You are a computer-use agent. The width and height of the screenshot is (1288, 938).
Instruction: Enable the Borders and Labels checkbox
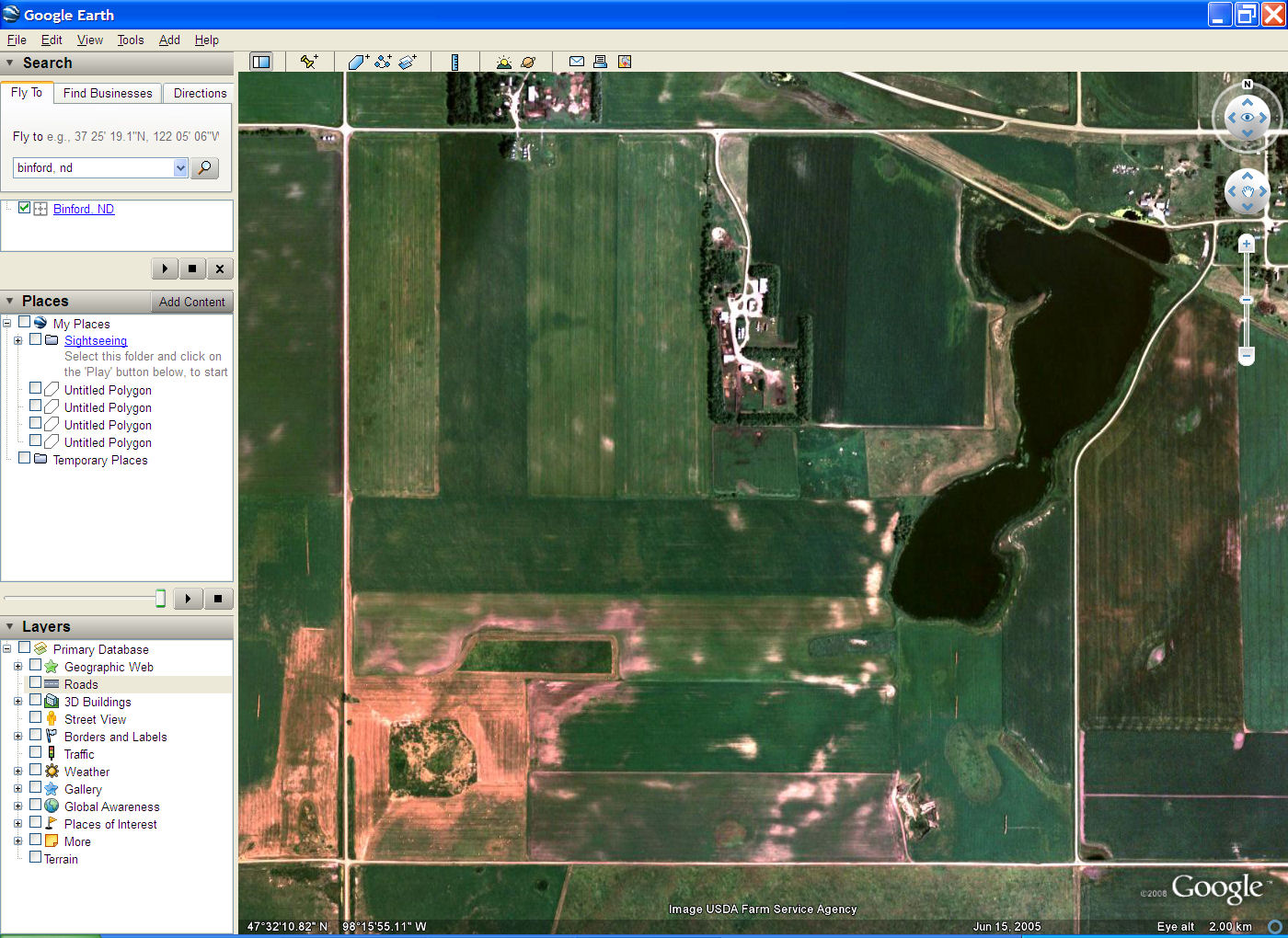click(x=35, y=735)
